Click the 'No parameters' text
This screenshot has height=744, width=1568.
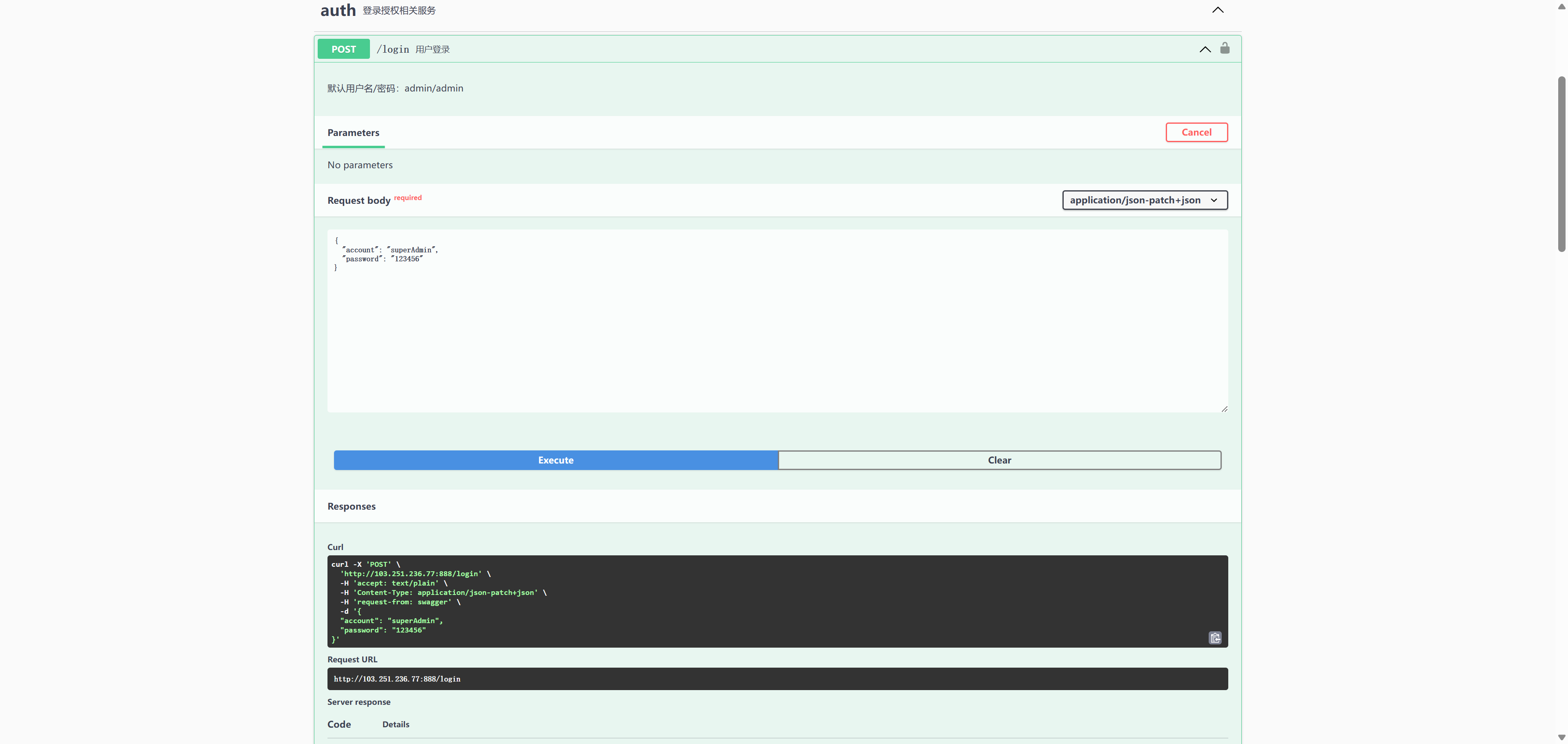pos(360,165)
